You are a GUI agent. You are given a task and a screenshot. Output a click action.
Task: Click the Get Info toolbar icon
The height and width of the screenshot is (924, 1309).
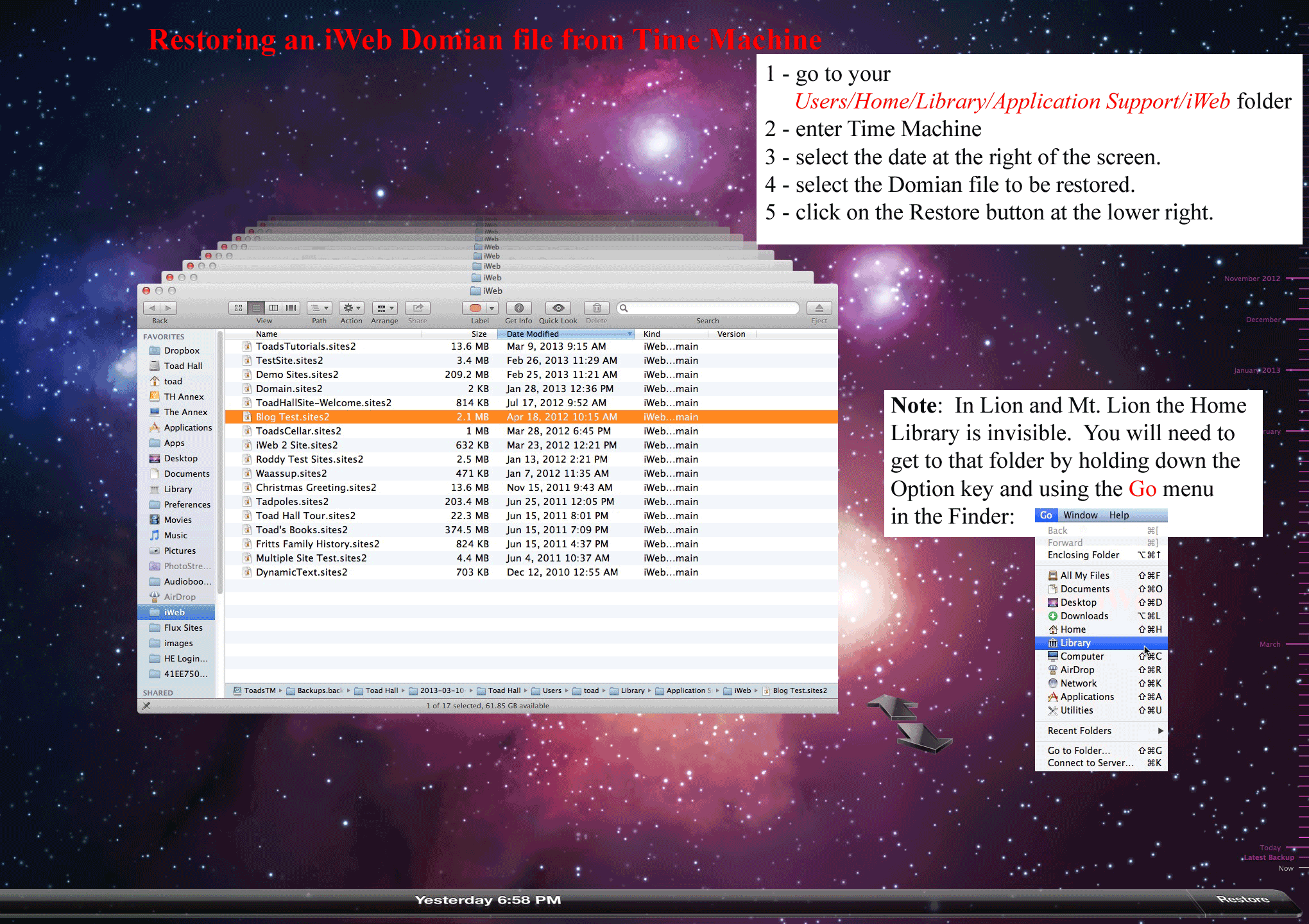pos(518,308)
